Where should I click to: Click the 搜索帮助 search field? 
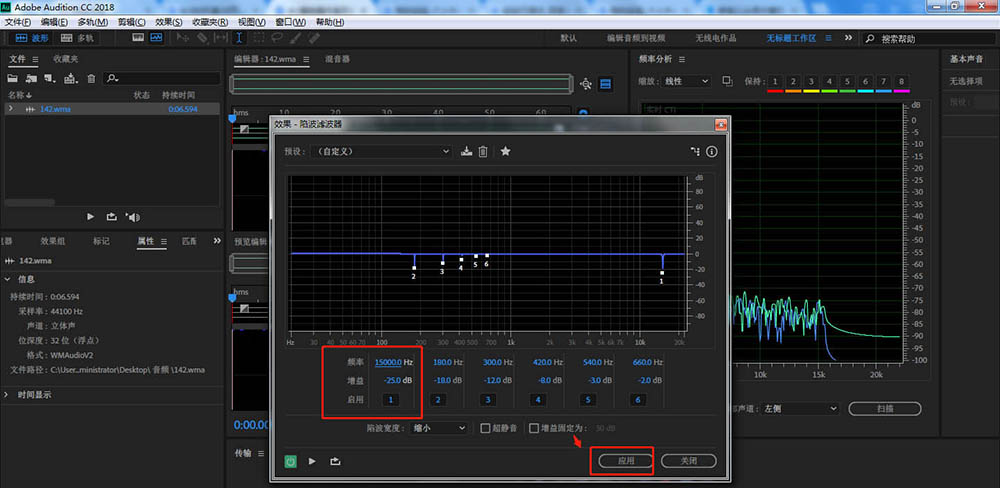click(929, 39)
